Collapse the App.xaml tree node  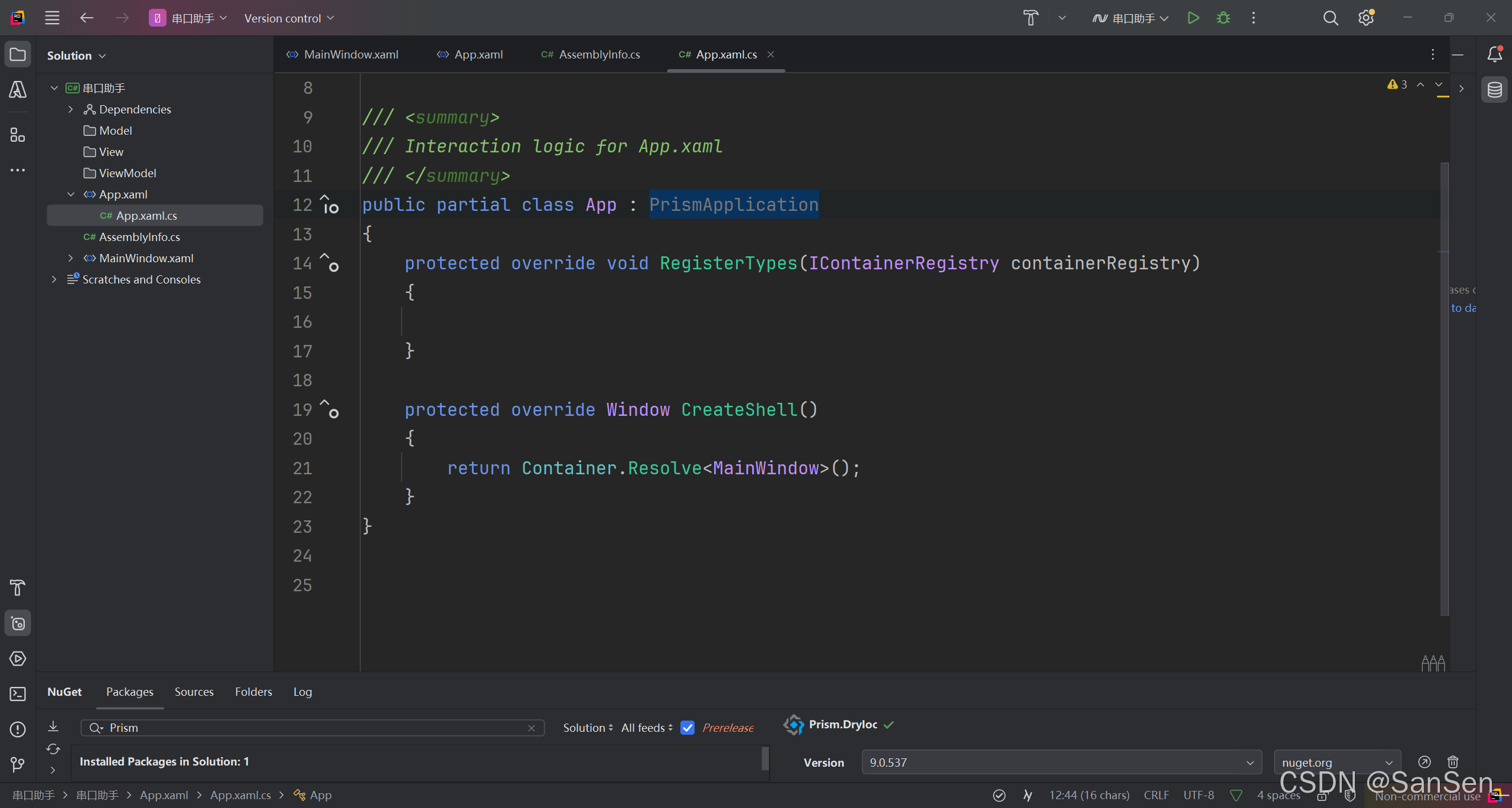tap(71, 194)
